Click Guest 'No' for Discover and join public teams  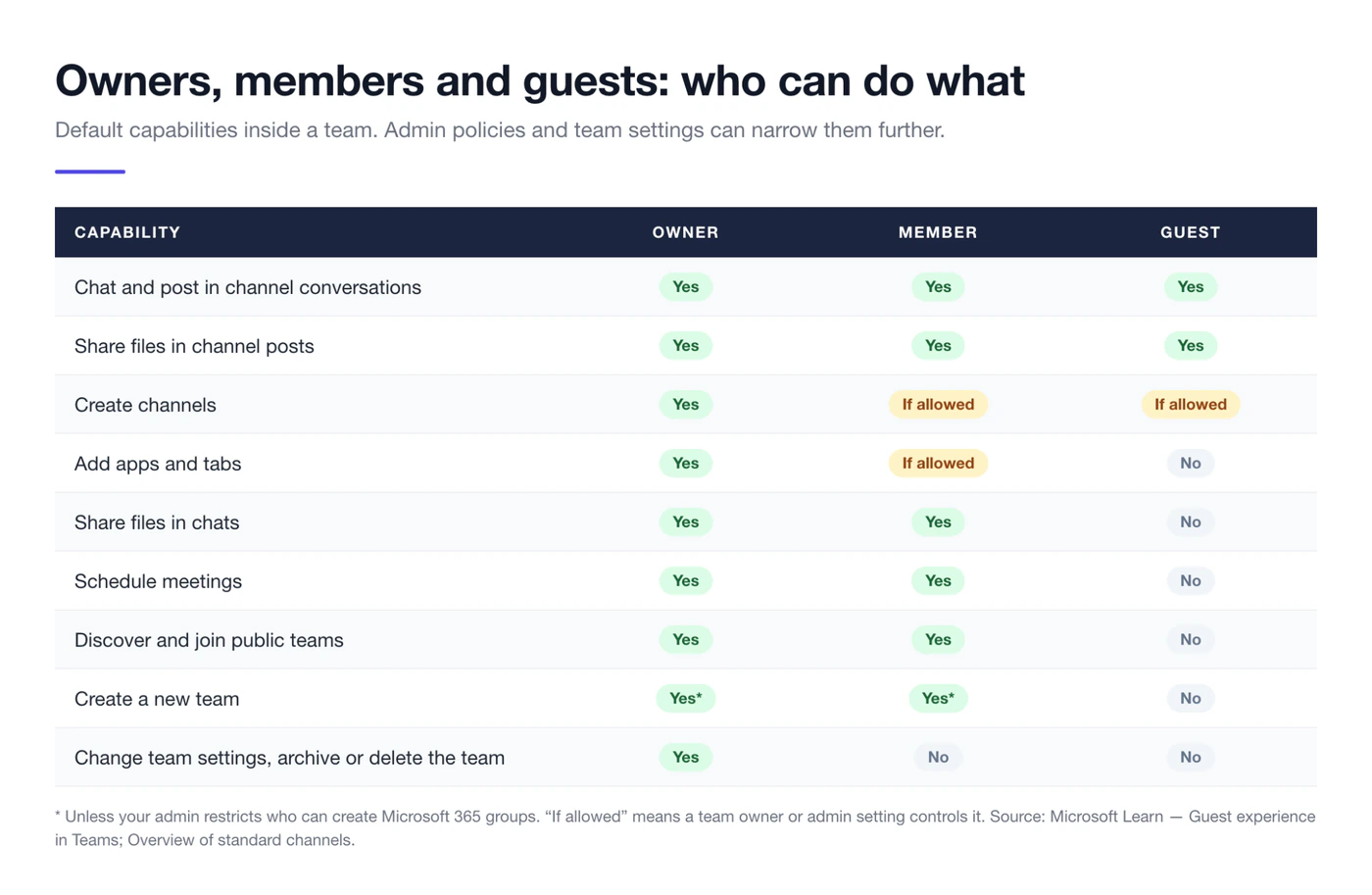click(1191, 639)
